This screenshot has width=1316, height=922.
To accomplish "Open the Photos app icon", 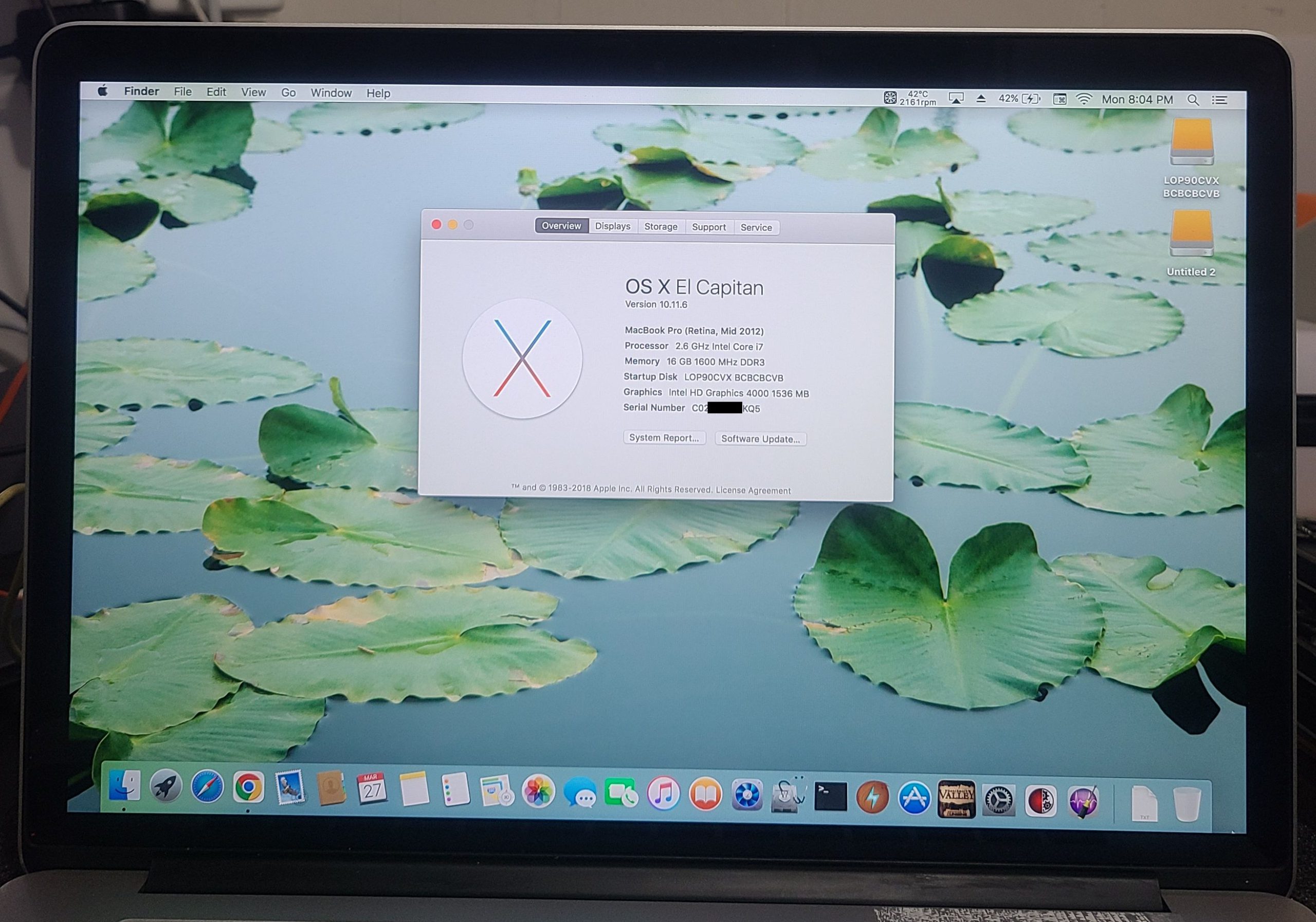I will point(538,792).
